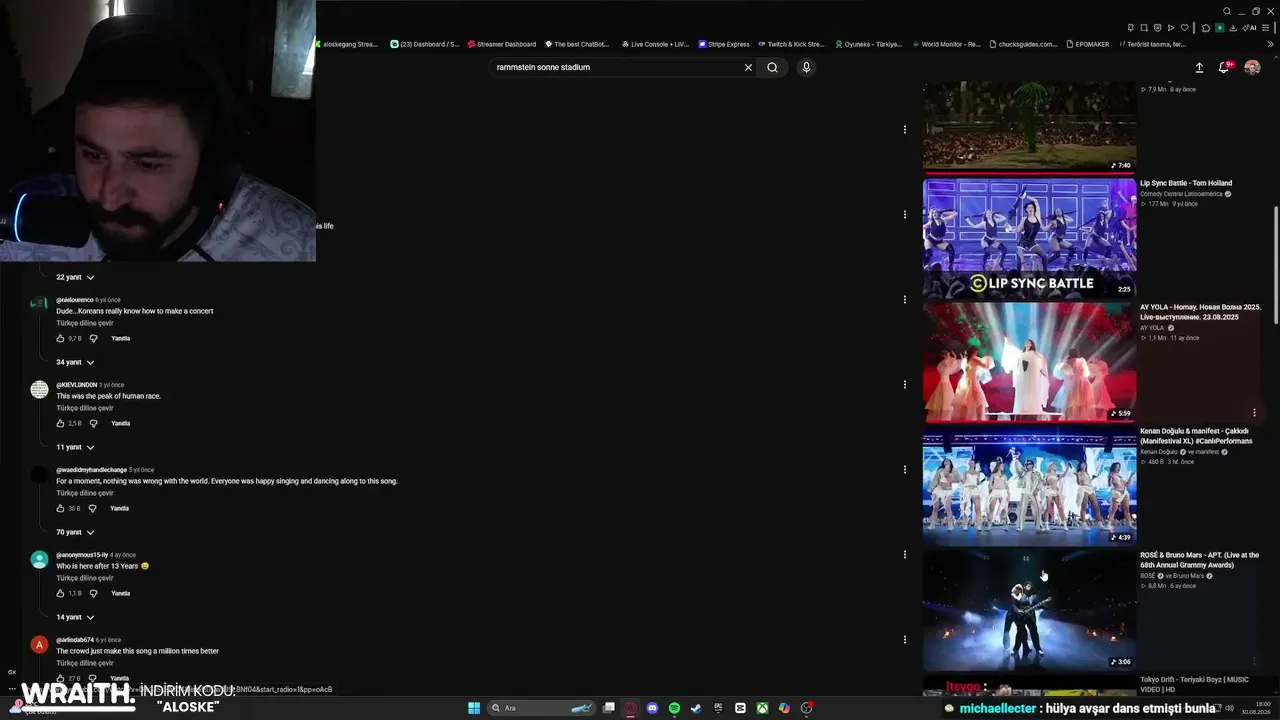Dislike the 'Who is here after 13 Years' comment
The height and width of the screenshot is (720, 1280).
93,593
